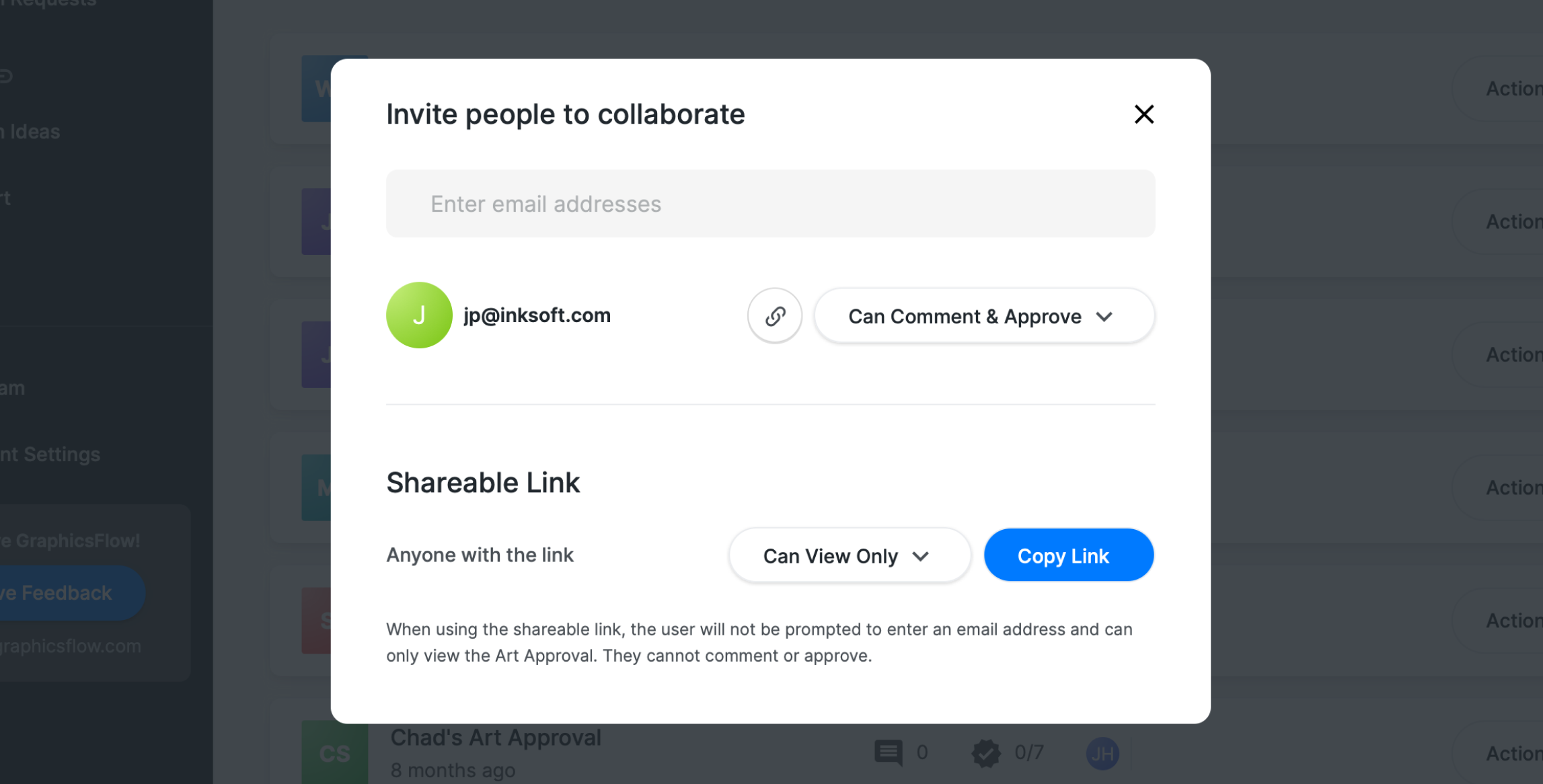Click the JH user avatar on Chad's row
Screen dimensions: 1543x784
pyautogui.click(x=1102, y=753)
